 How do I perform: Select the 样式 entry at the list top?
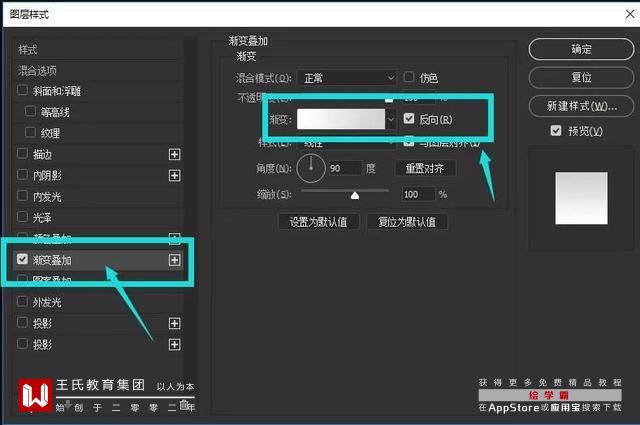[28, 50]
